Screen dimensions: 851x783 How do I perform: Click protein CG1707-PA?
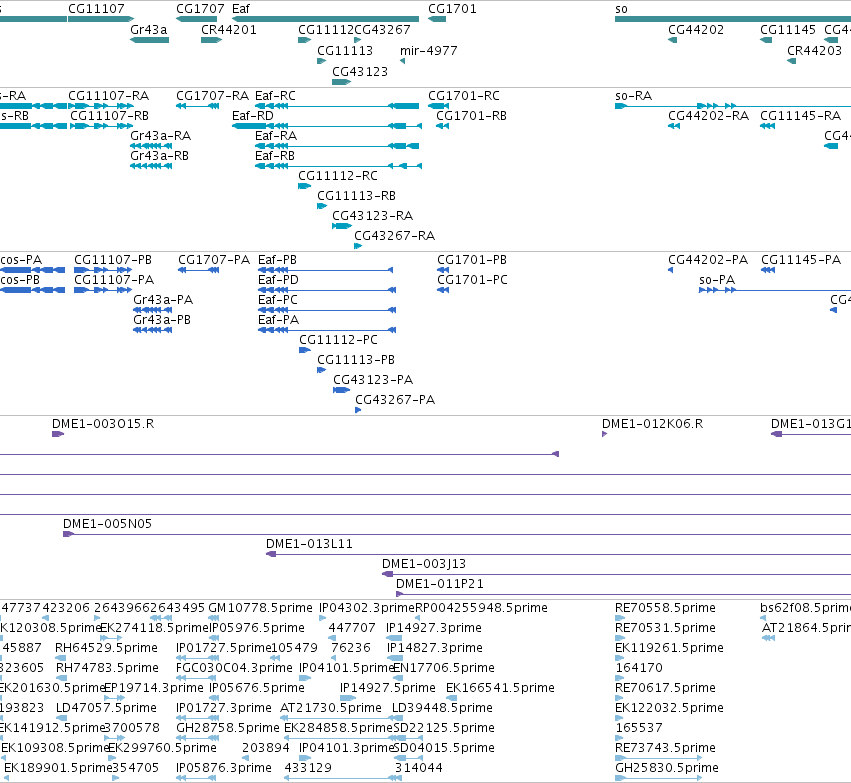214,260
